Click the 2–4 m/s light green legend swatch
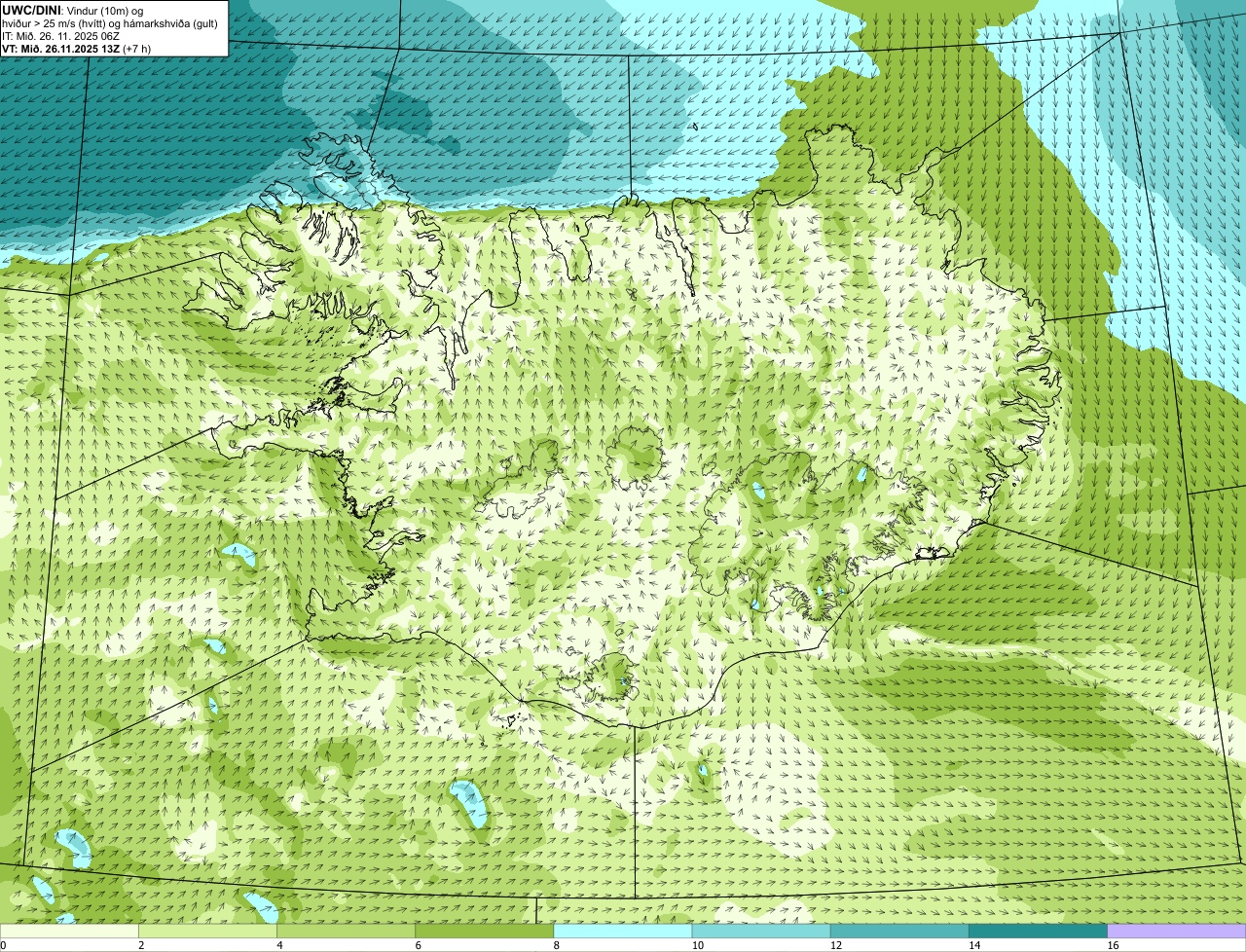 tap(208, 931)
